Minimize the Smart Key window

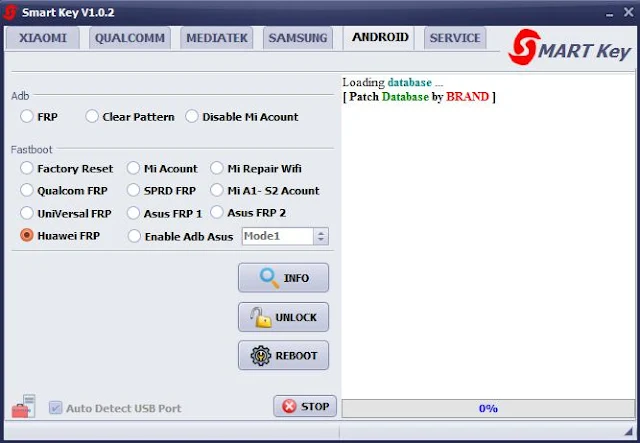[609, 13]
